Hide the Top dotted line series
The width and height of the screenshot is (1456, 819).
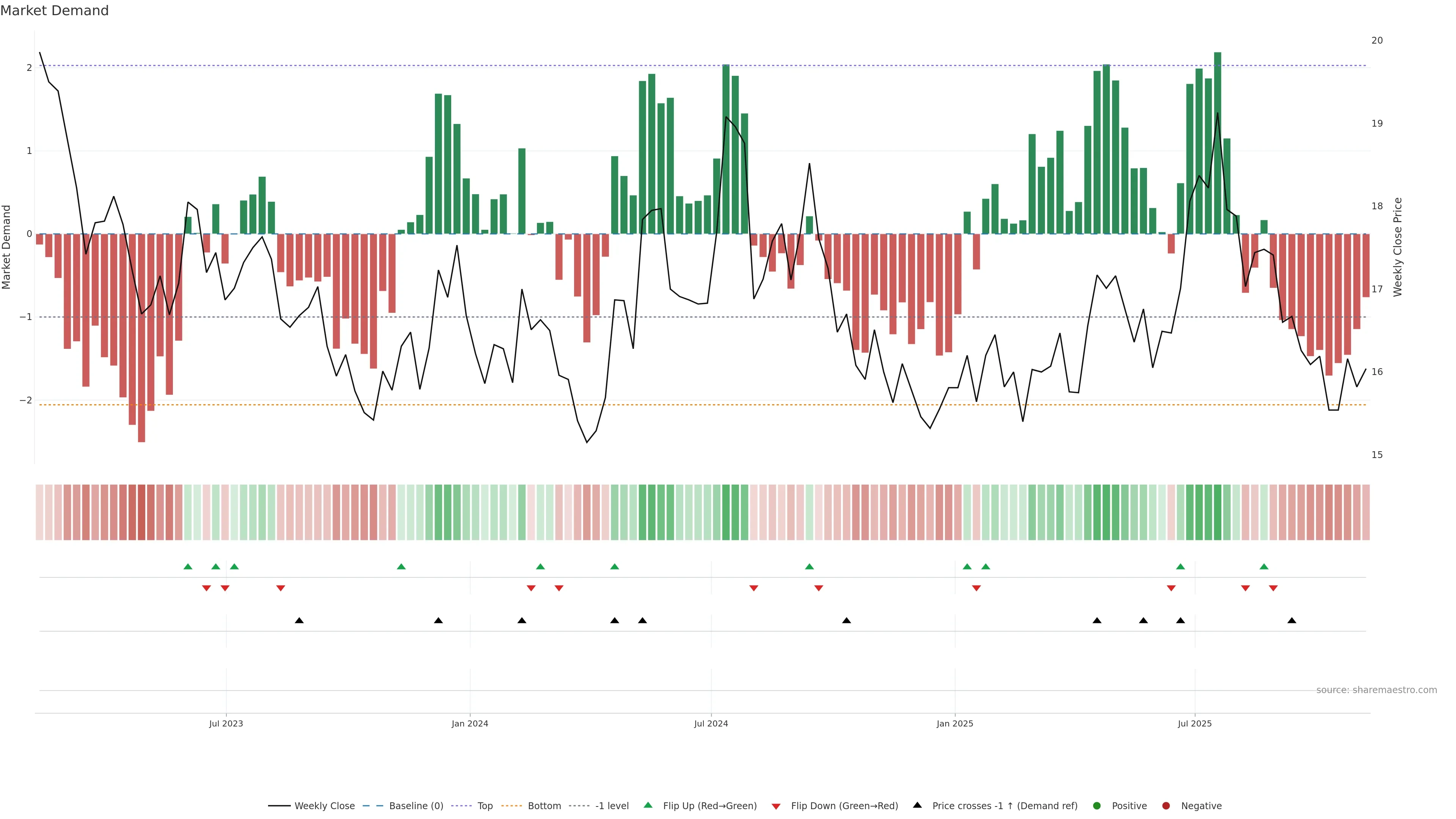pyautogui.click(x=485, y=806)
